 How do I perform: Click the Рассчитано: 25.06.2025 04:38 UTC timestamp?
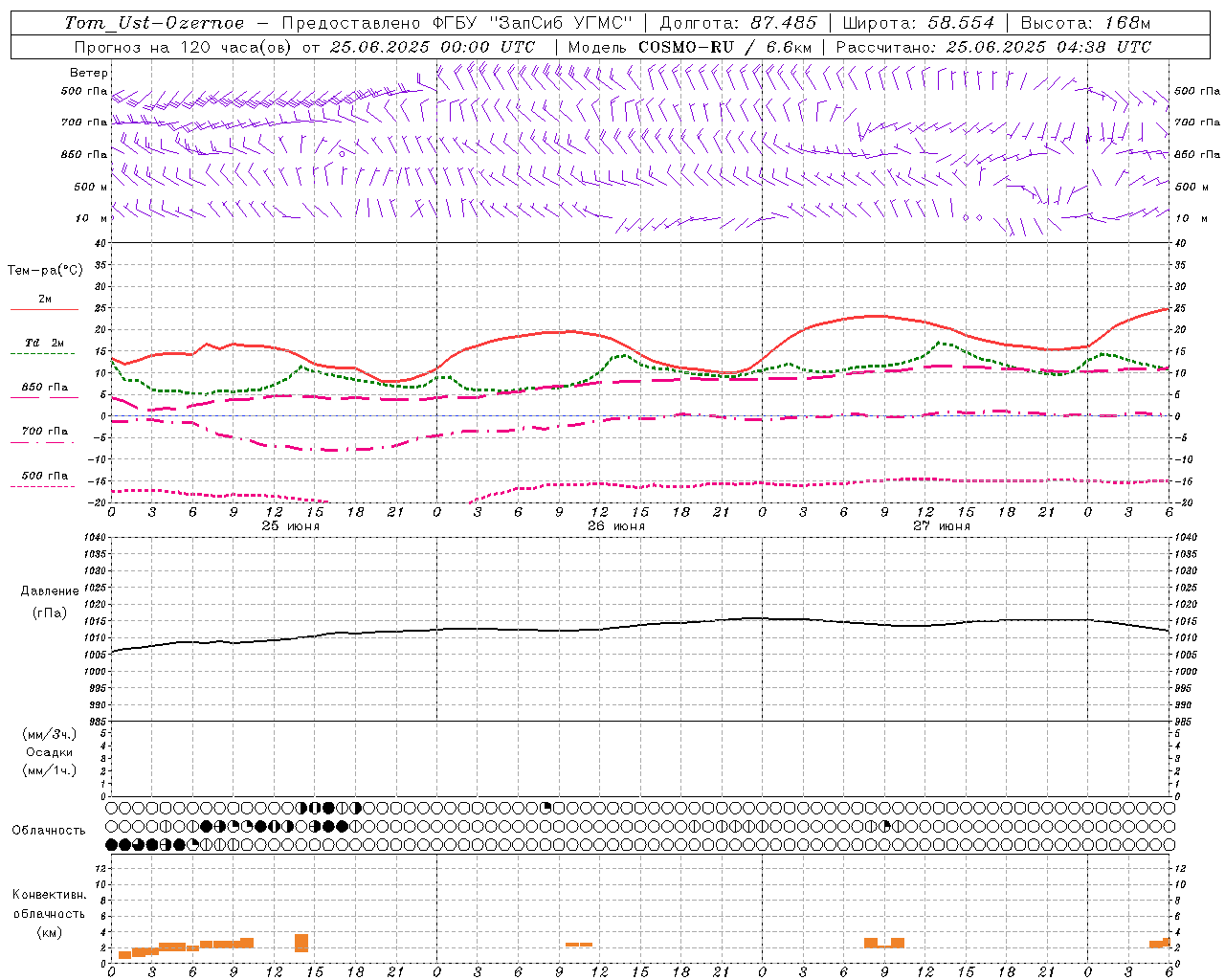[x=993, y=47]
